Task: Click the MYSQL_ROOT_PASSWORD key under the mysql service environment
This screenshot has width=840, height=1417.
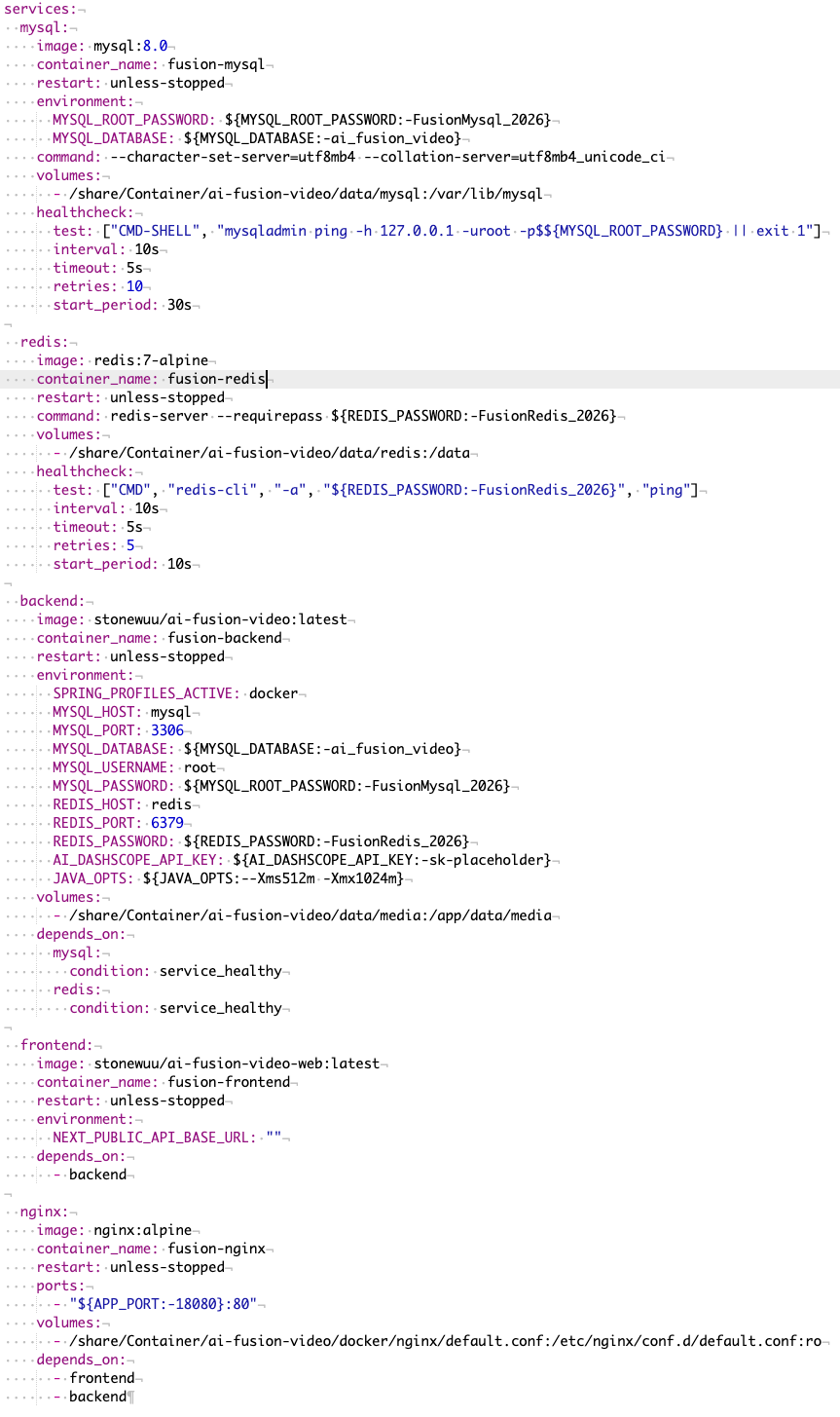Action: (134, 120)
